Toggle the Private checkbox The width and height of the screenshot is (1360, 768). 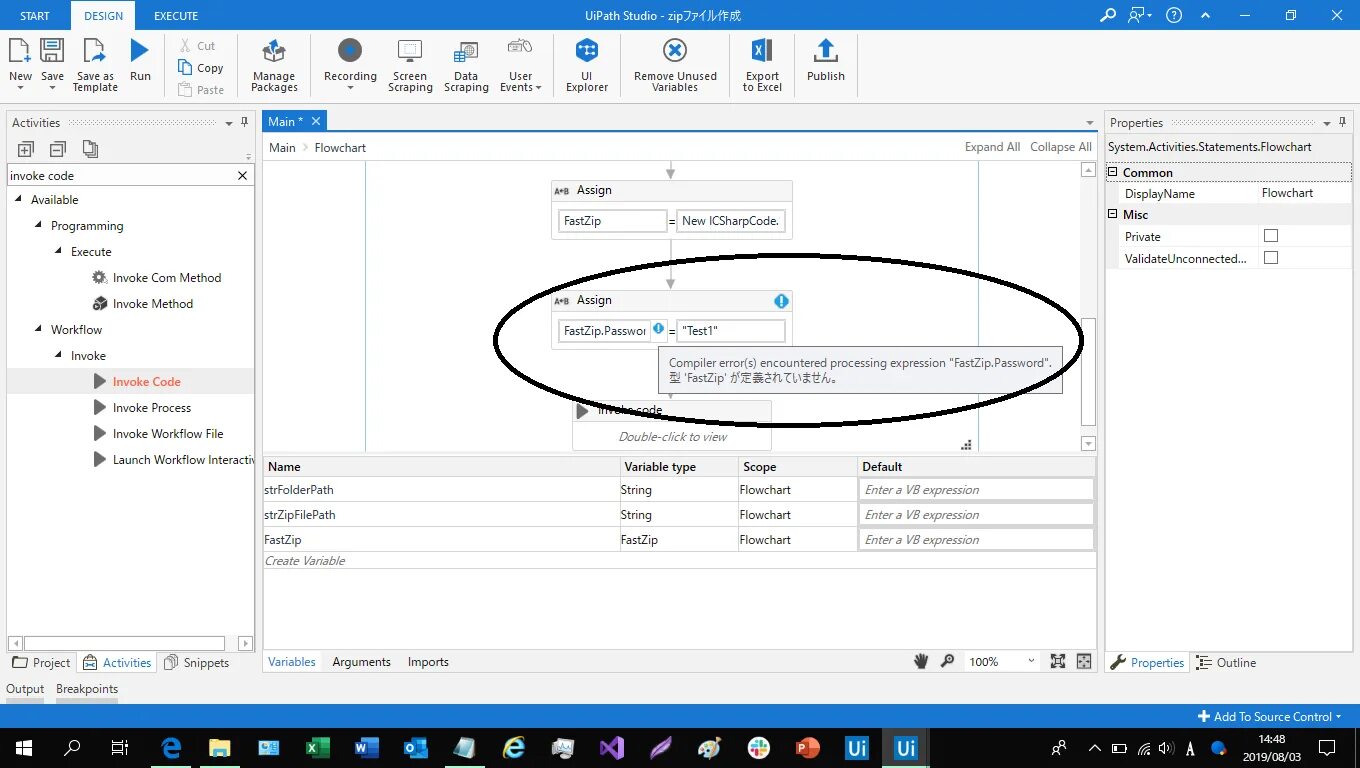click(1271, 236)
